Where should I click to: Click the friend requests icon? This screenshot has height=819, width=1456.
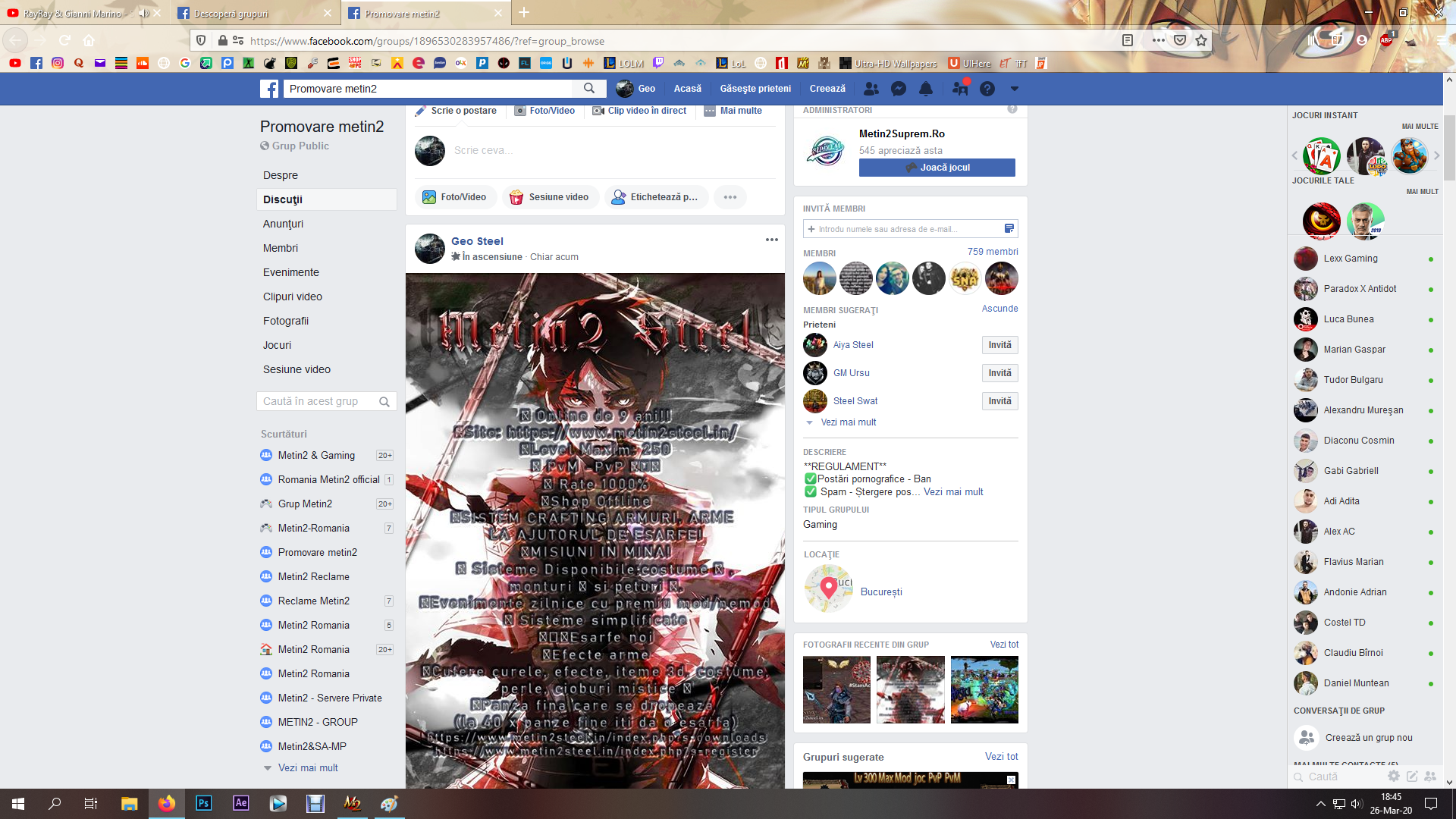click(x=871, y=89)
